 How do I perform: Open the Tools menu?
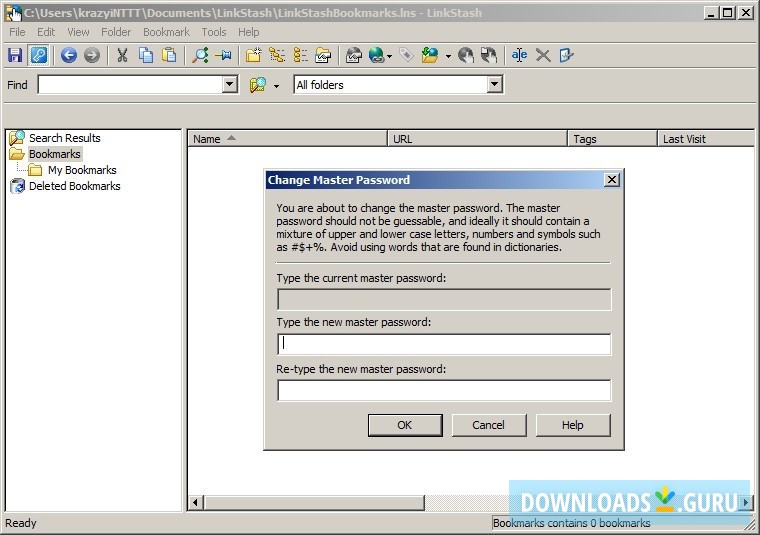[214, 32]
